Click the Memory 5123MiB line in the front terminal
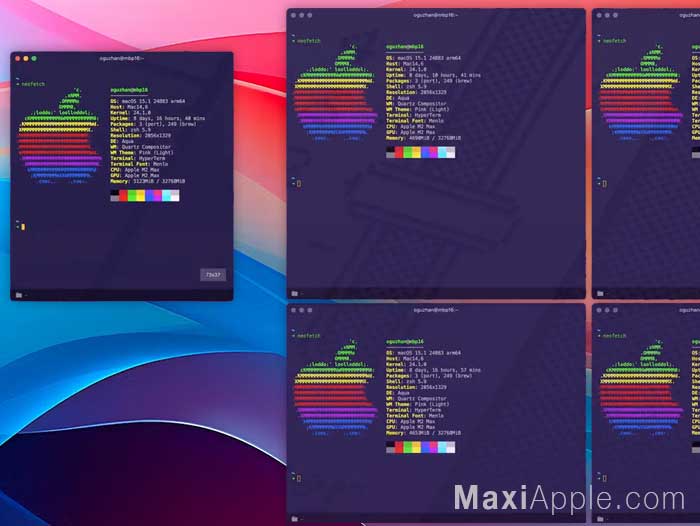 pyautogui.click(x=147, y=181)
